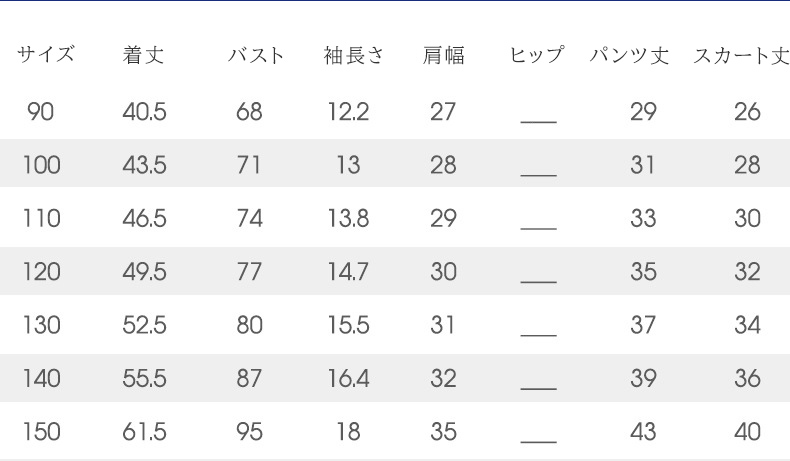
Task: Select the 着丈 value 61.5
Action: point(144,432)
